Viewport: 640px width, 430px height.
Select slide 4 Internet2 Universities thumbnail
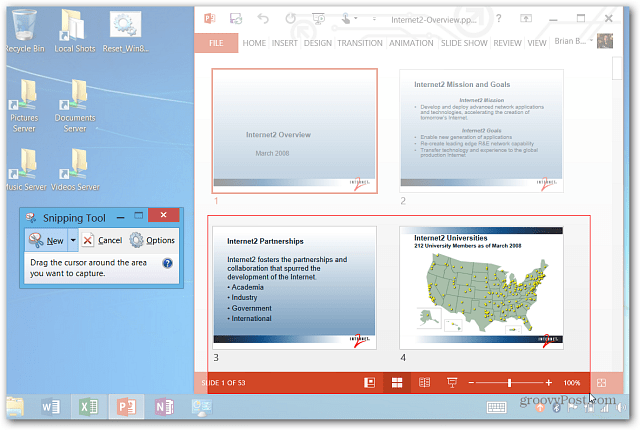(481, 288)
